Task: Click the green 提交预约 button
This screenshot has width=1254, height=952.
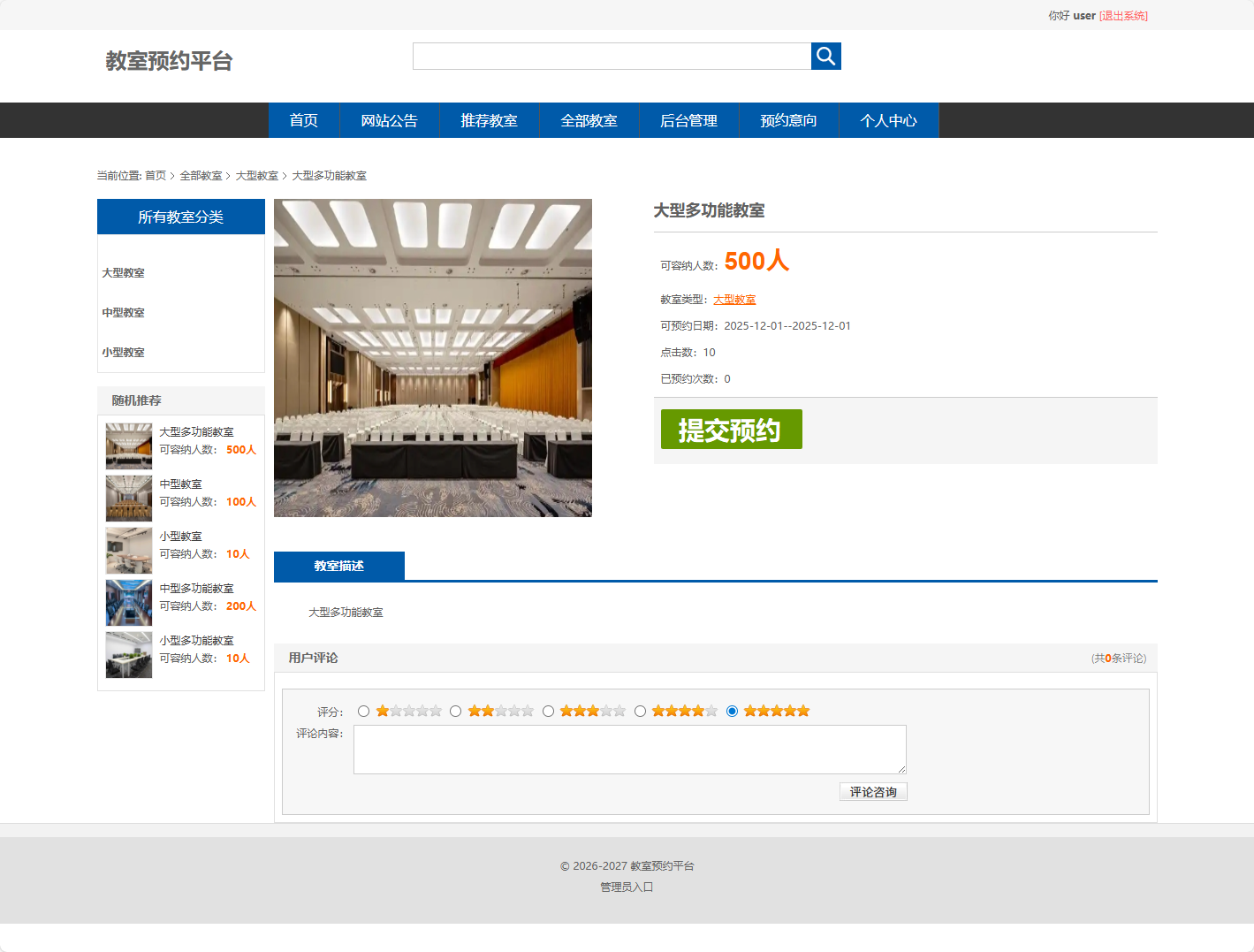Action: click(731, 430)
